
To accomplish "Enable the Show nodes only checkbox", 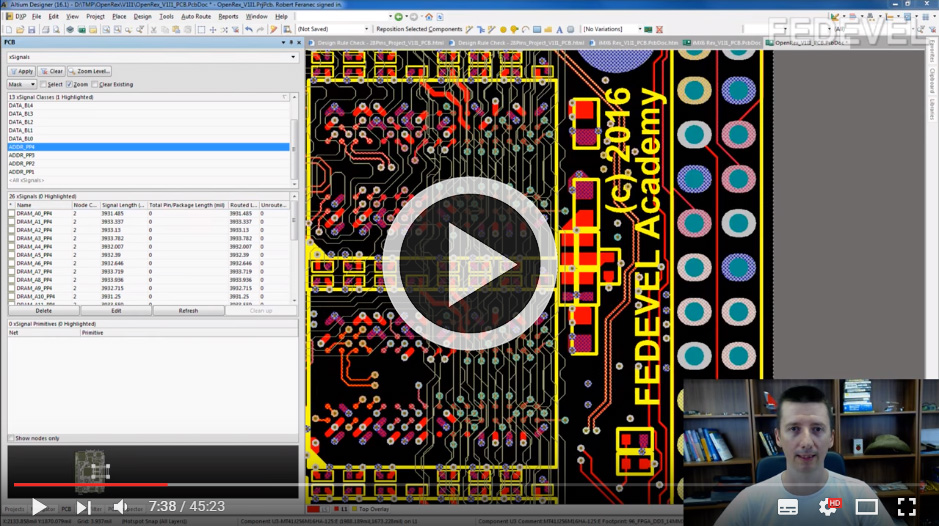I will pyautogui.click(x=11, y=439).
